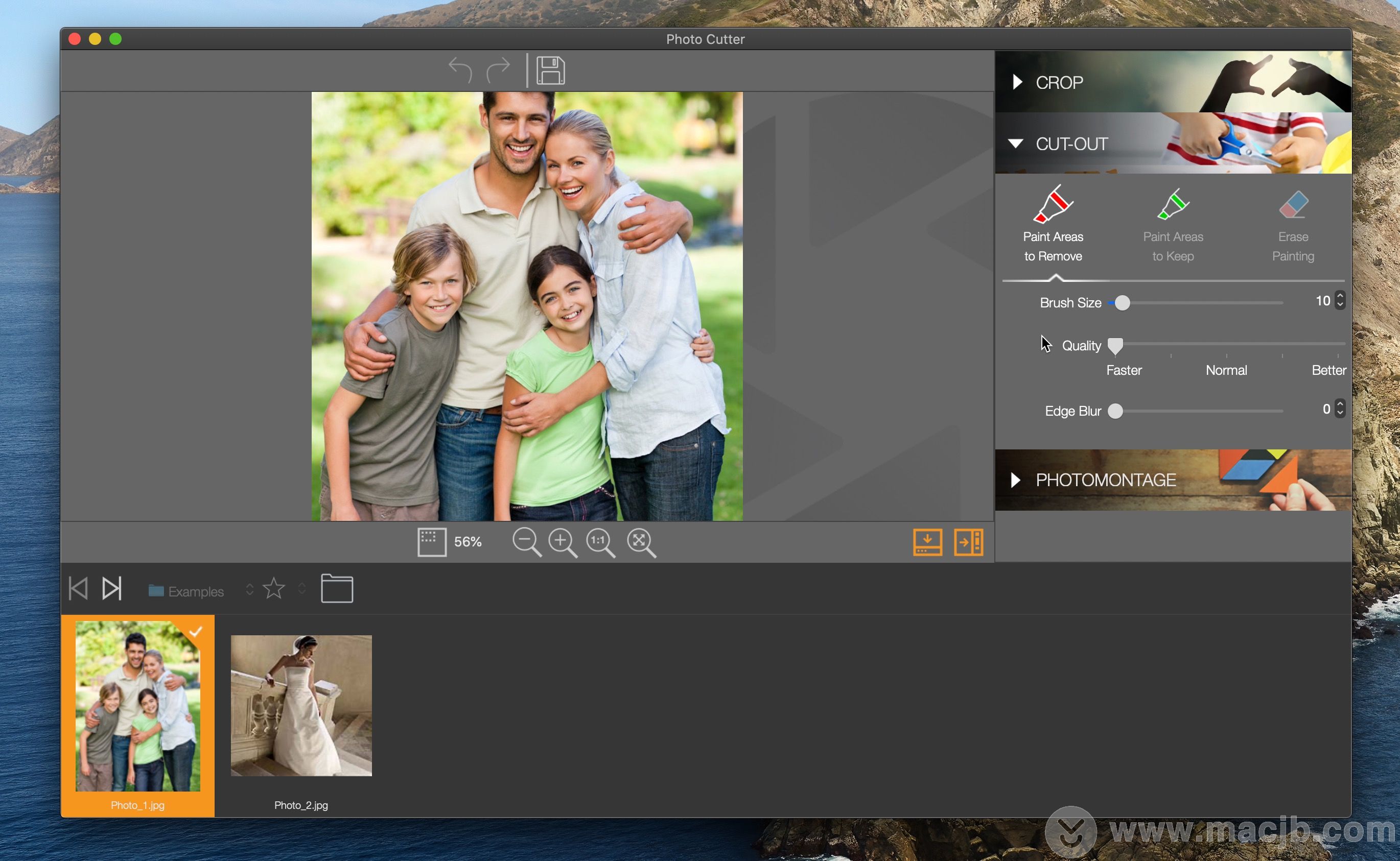Click the Quality slider handle

click(x=1115, y=346)
